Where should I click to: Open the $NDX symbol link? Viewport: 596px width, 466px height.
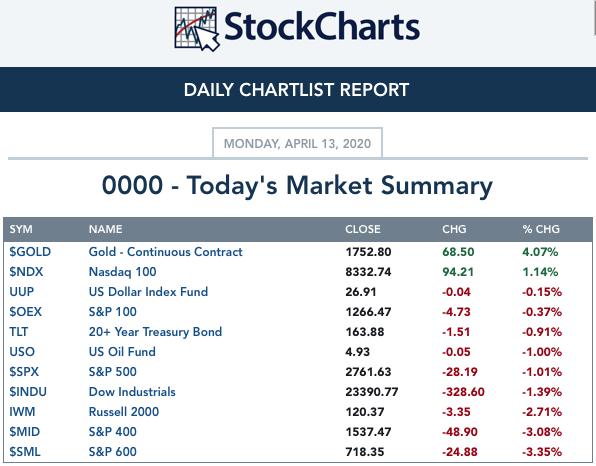26,272
